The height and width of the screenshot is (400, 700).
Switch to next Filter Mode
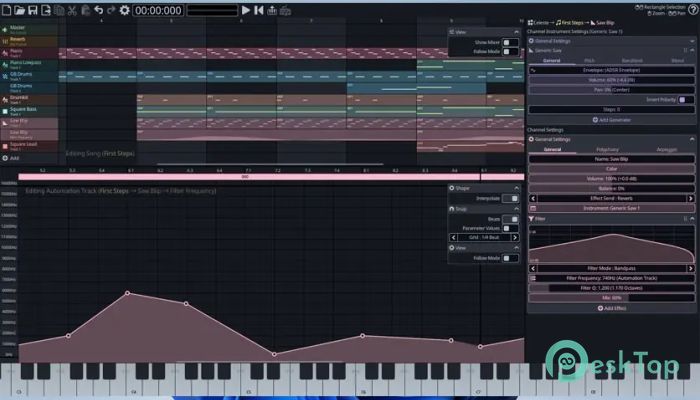click(691, 268)
